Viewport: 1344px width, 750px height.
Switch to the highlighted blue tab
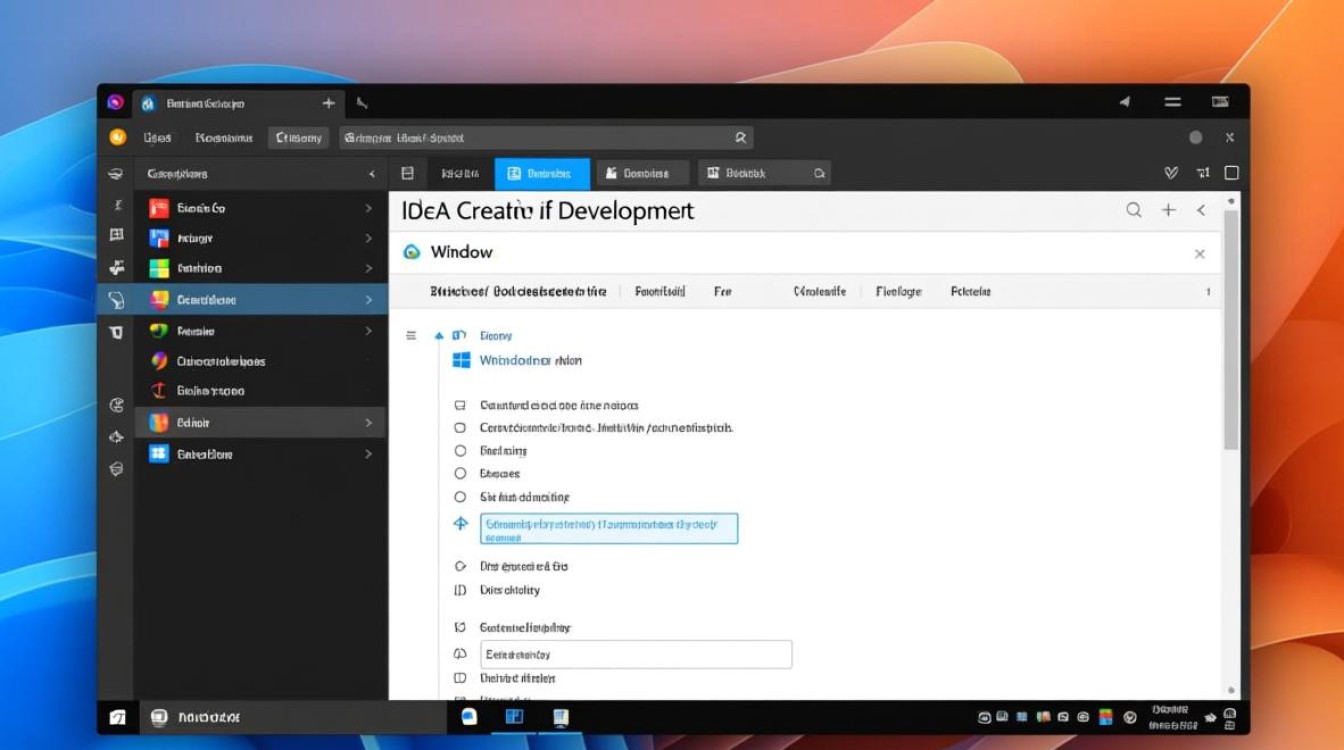[542, 174]
